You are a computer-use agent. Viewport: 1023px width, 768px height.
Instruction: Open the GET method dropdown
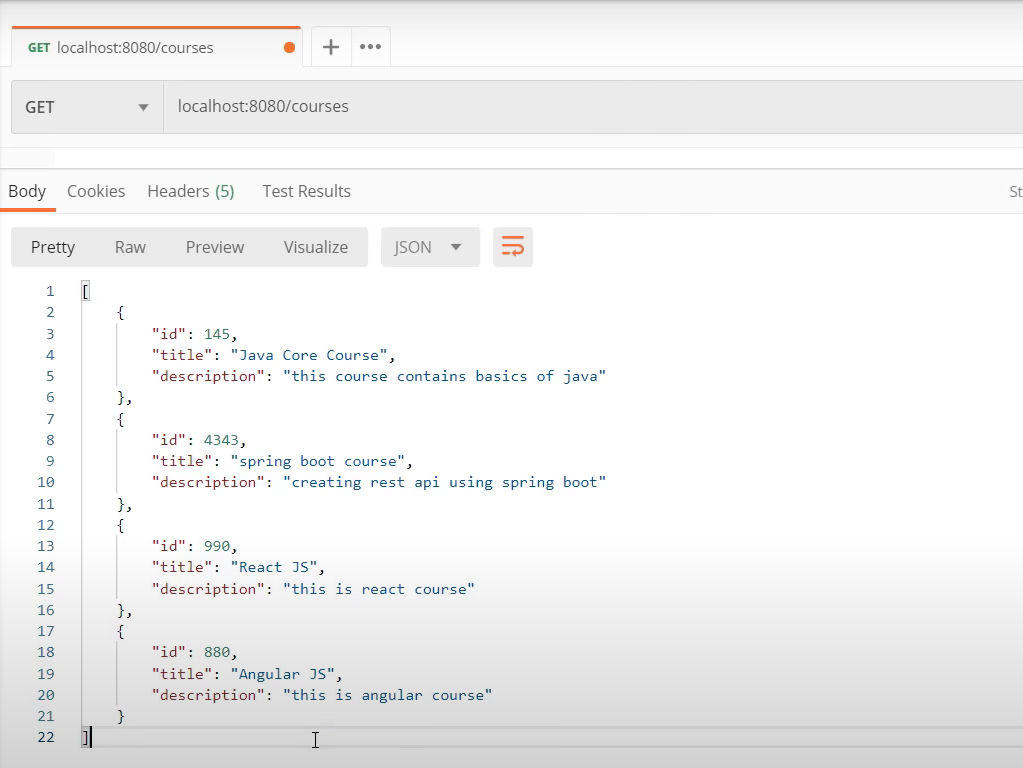coord(87,107)
